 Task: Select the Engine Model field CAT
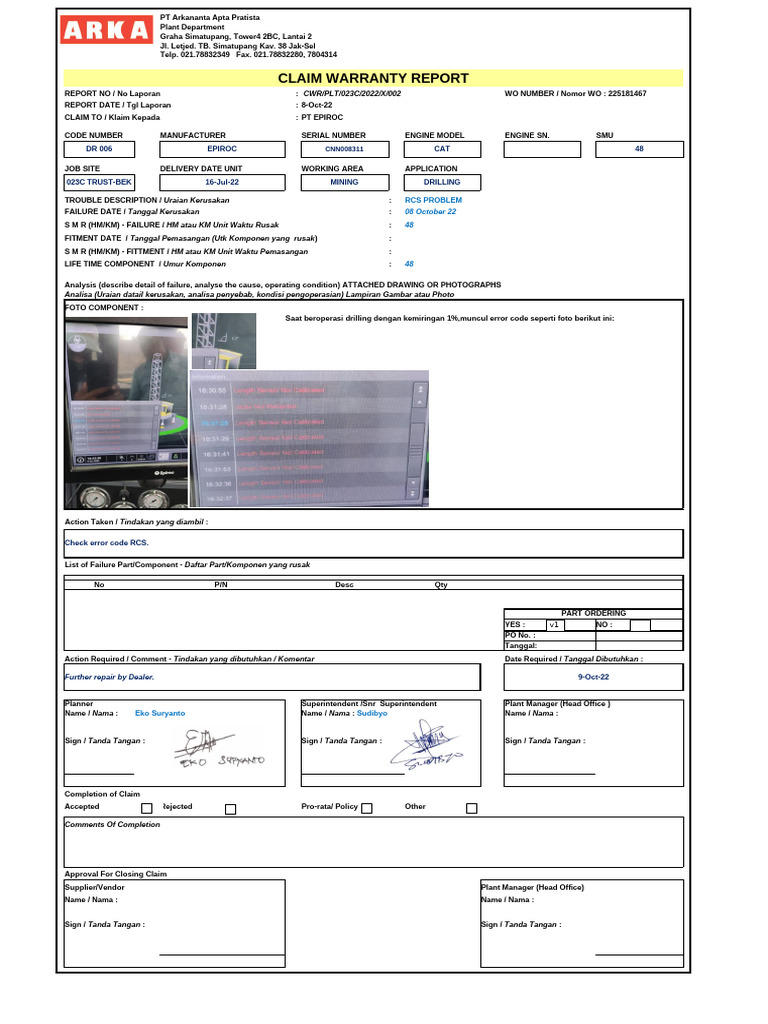[x=442, y=150]
